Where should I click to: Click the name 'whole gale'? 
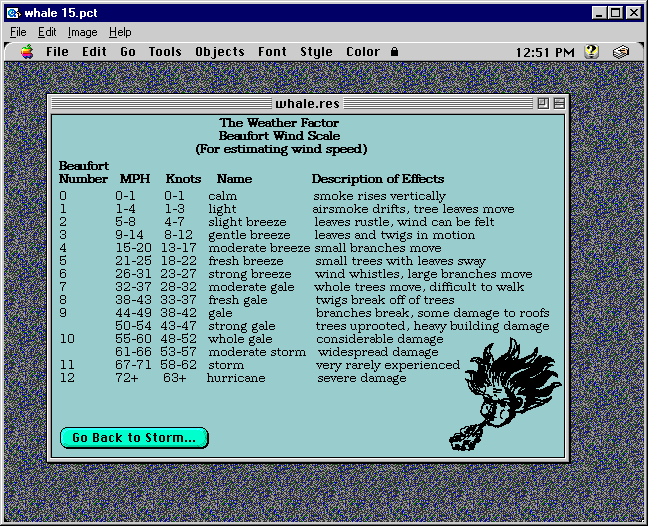[x=240, y=339]
